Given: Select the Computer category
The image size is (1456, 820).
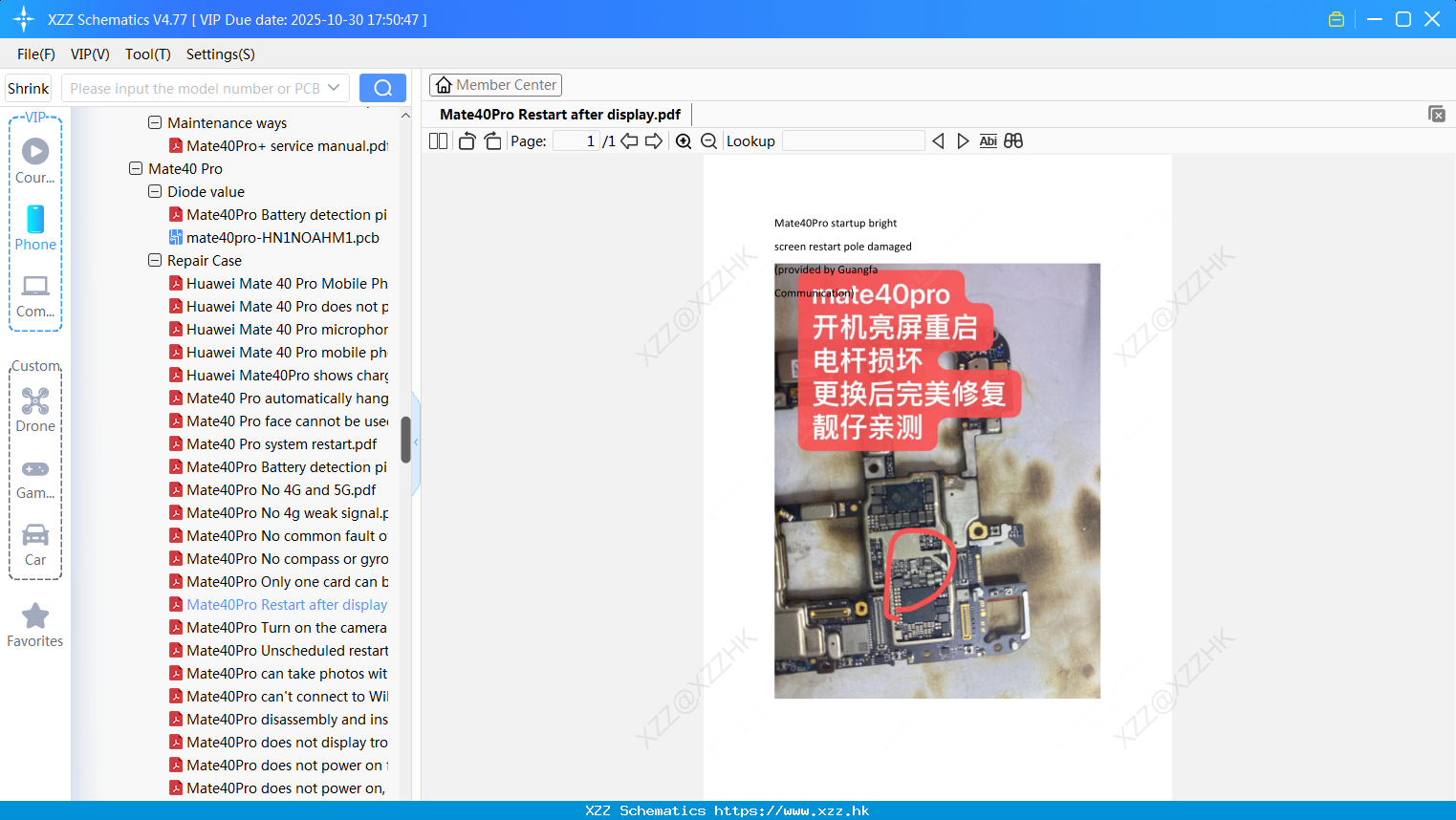Looking at the screenshot, I should 35,295.
